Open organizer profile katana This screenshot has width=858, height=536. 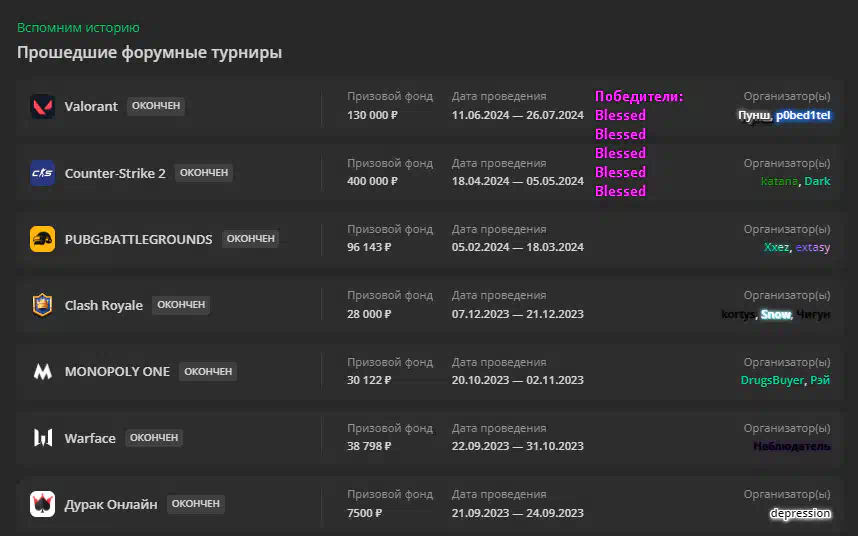point(779,181)
